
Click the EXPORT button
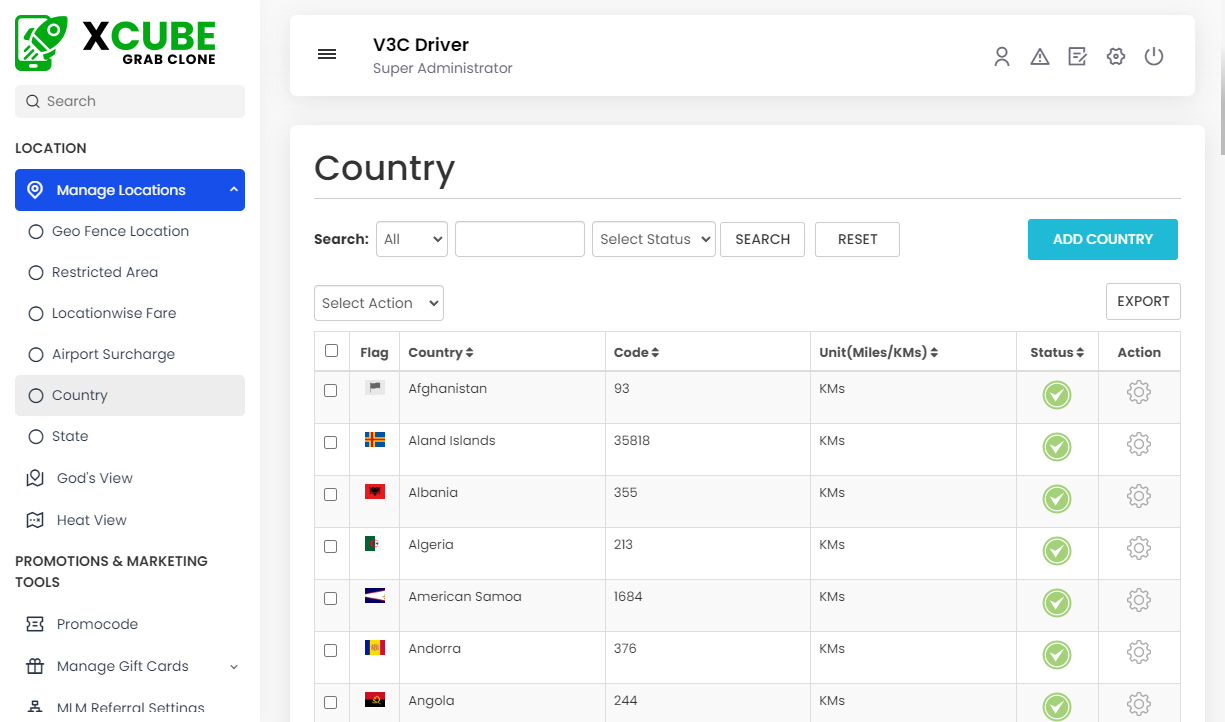point(1143,301)
